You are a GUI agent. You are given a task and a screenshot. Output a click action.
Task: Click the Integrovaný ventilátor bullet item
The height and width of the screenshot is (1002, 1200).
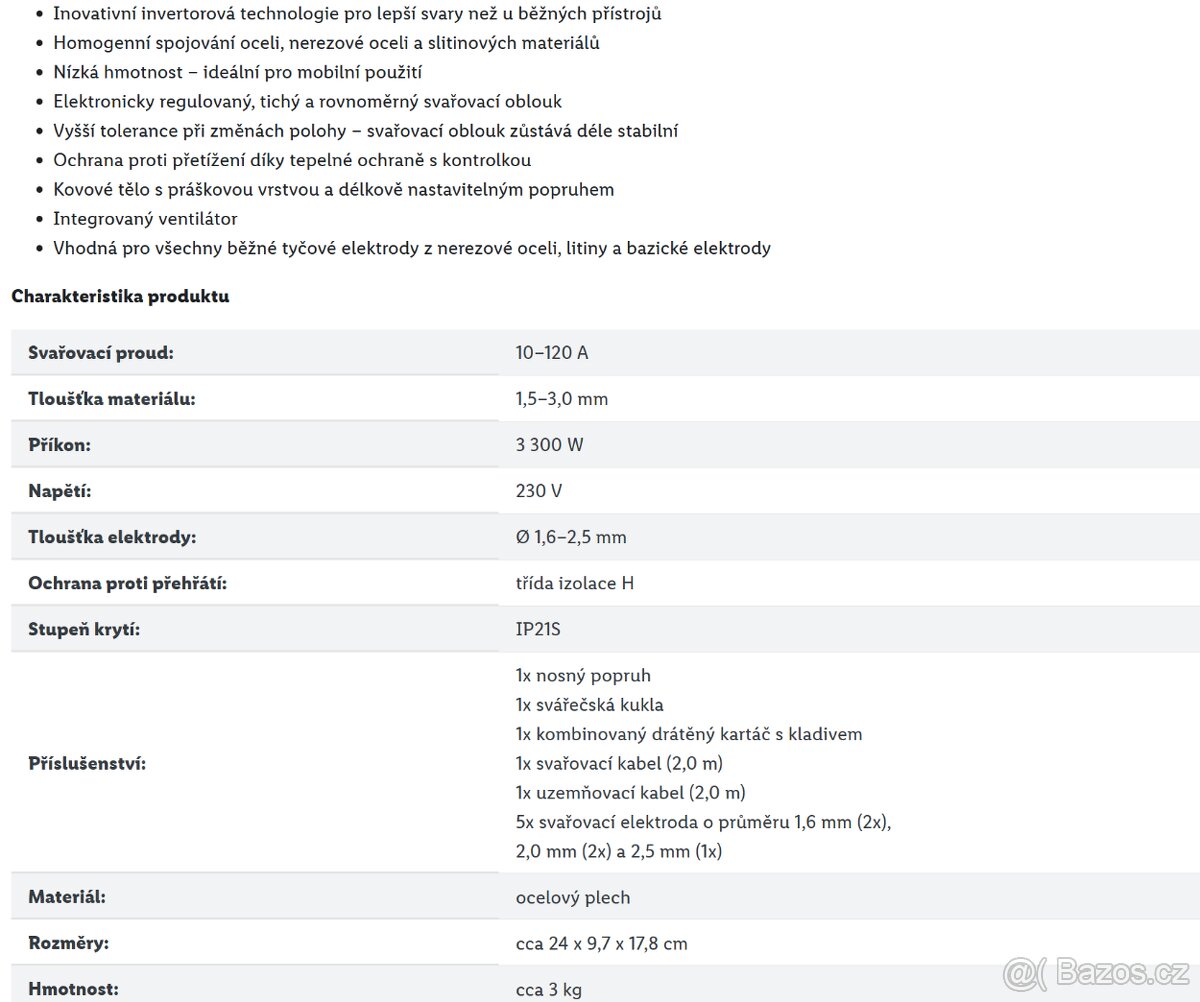145,219
